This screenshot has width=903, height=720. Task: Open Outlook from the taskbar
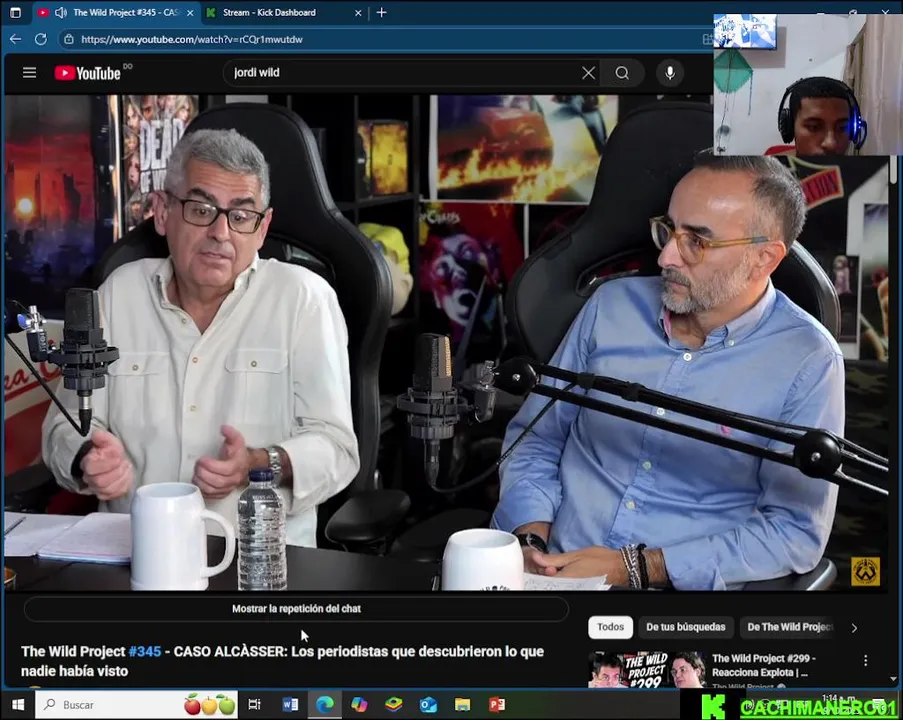click(x=428, y=704)
